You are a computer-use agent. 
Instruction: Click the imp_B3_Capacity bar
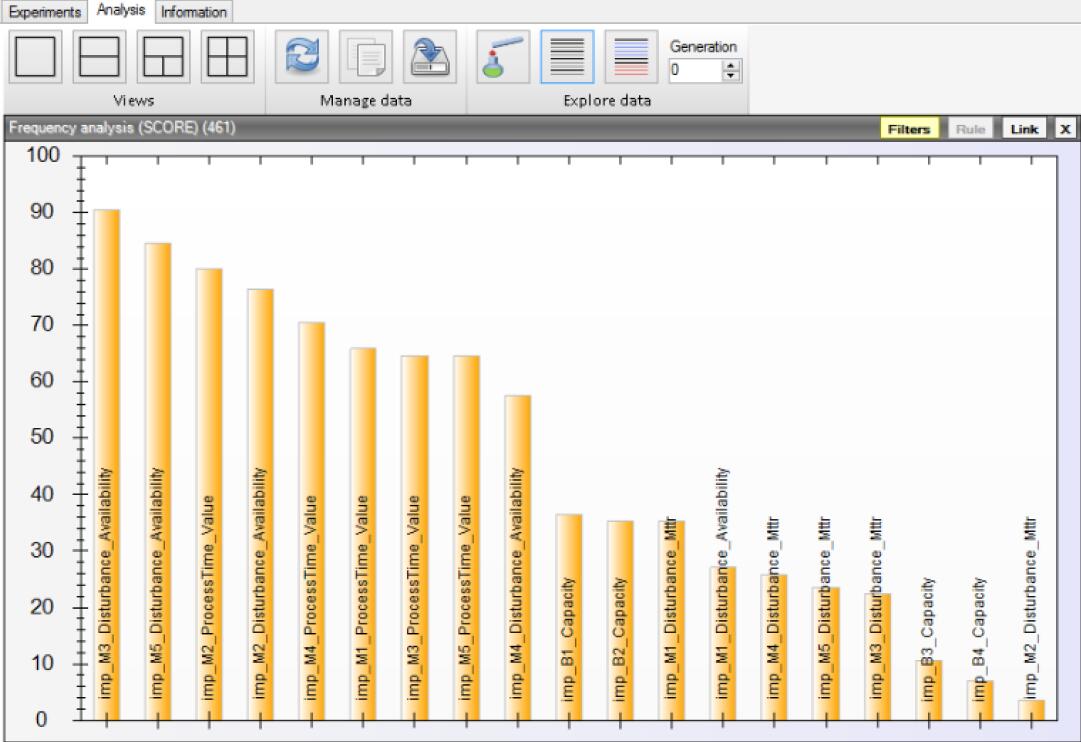point(929,690)
